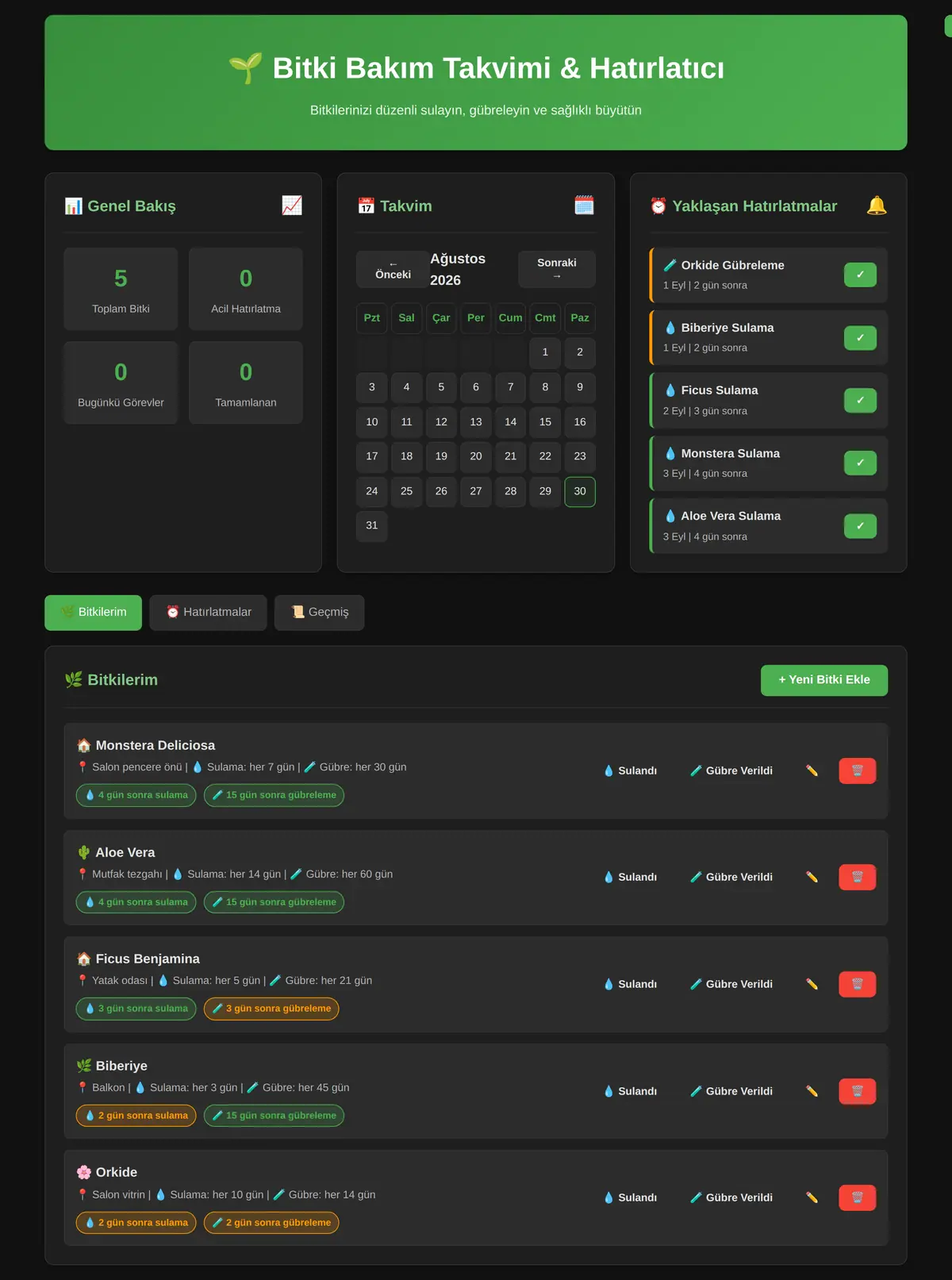
Task: Click the Tamamlanan stat card
Action: click(246, 382)
